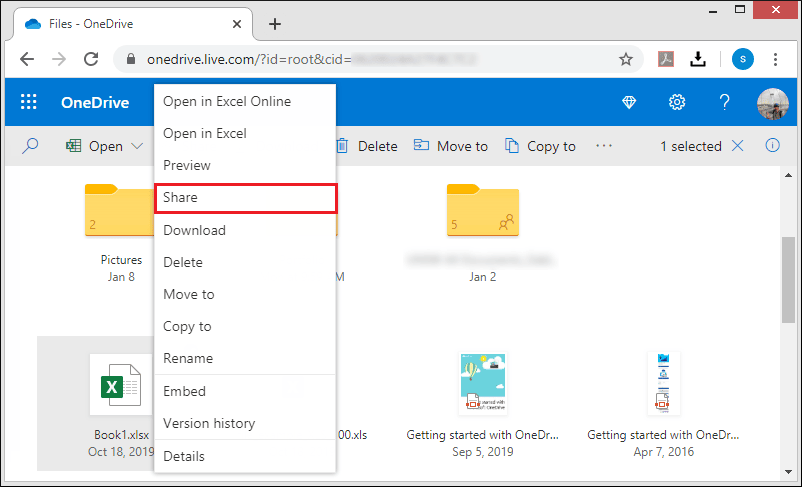Select Share in the context menu
Screen dimensions: 802x487
[245, 198]
